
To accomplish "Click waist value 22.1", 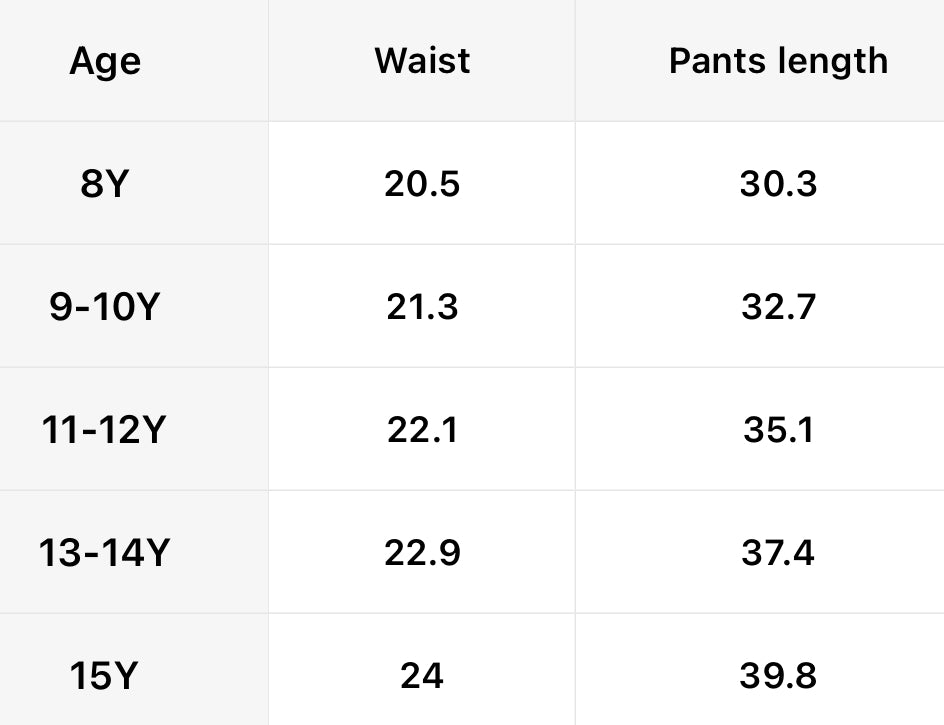I will [x=422, y=430].
